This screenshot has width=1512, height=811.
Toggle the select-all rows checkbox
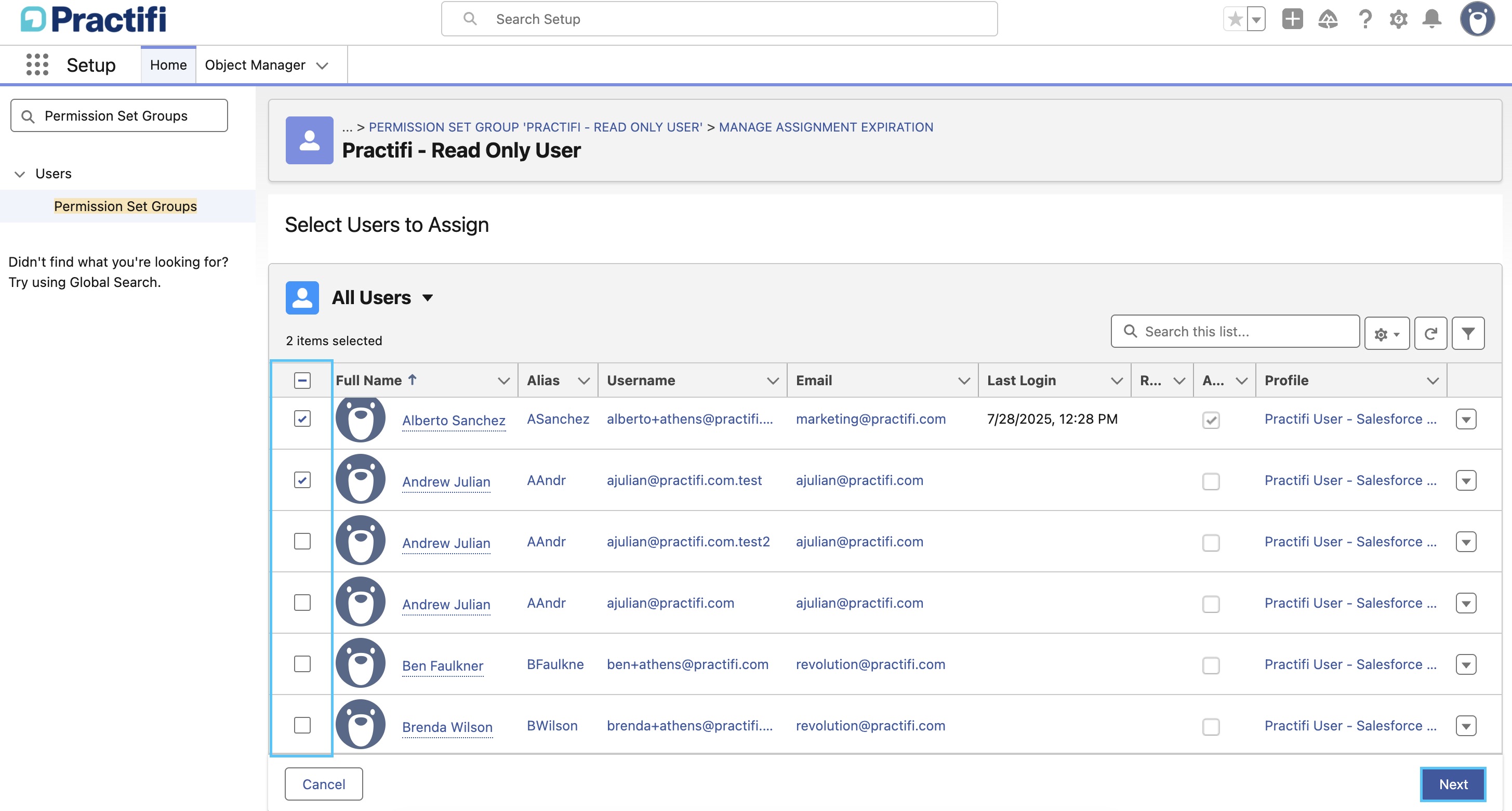tap(302, 381)
